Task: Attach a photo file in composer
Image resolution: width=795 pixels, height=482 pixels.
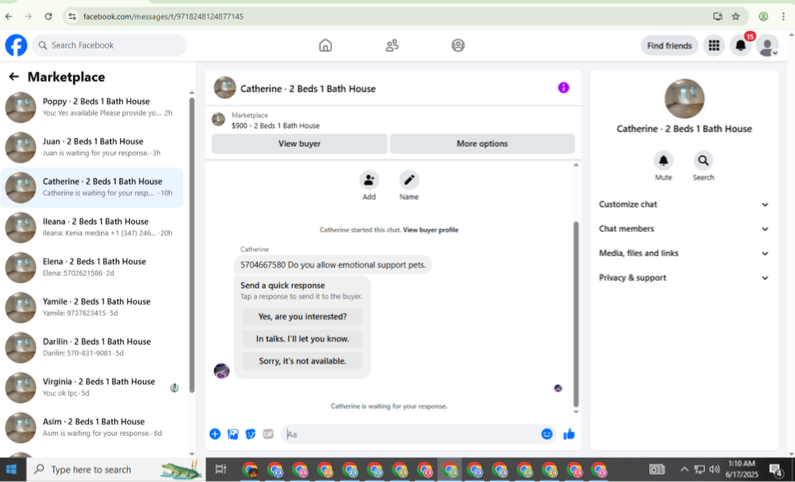Action: (x=233, y=434)
